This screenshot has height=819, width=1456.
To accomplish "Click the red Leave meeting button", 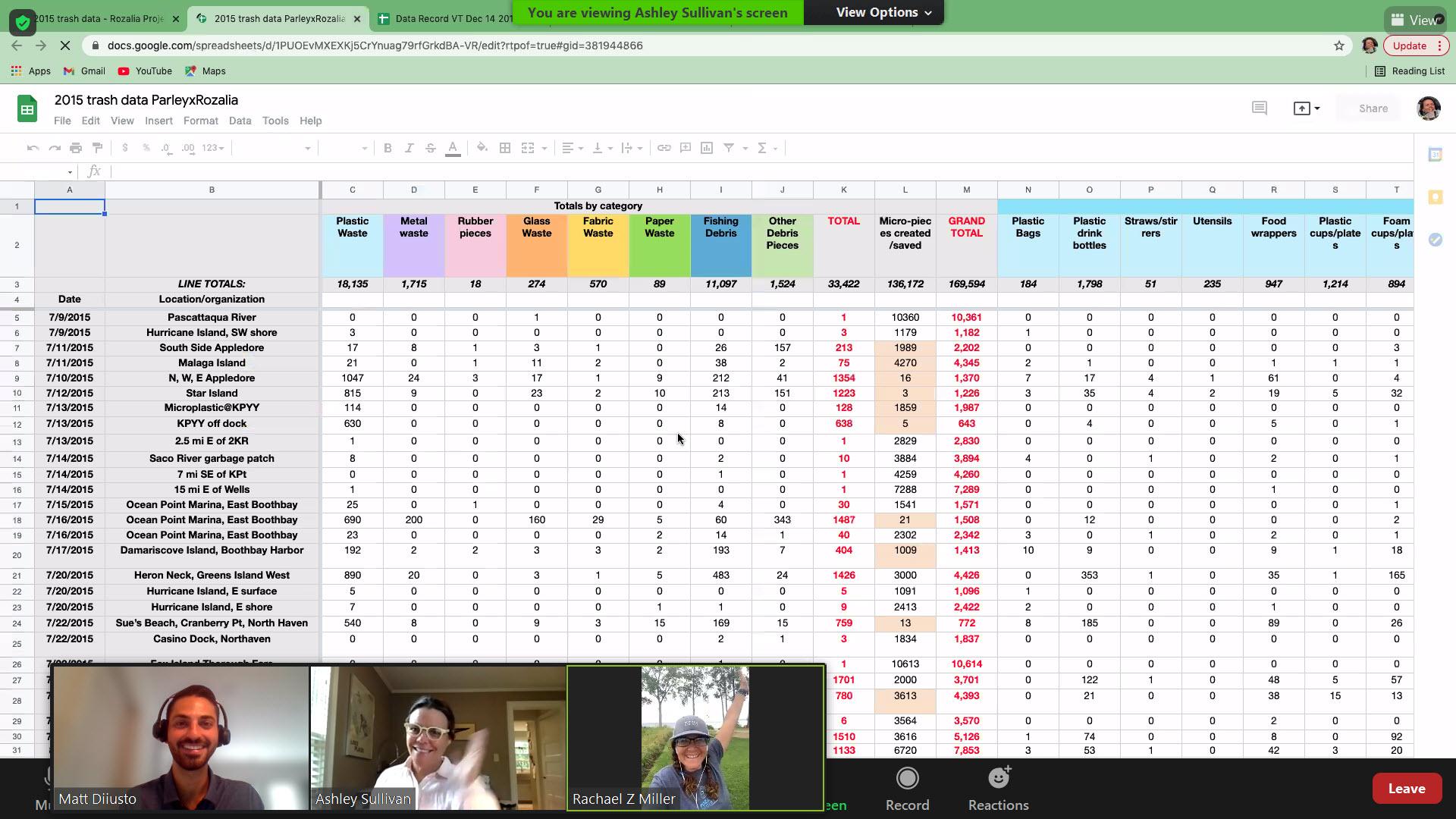I will pyautogui.click(x=1406, y=789).
